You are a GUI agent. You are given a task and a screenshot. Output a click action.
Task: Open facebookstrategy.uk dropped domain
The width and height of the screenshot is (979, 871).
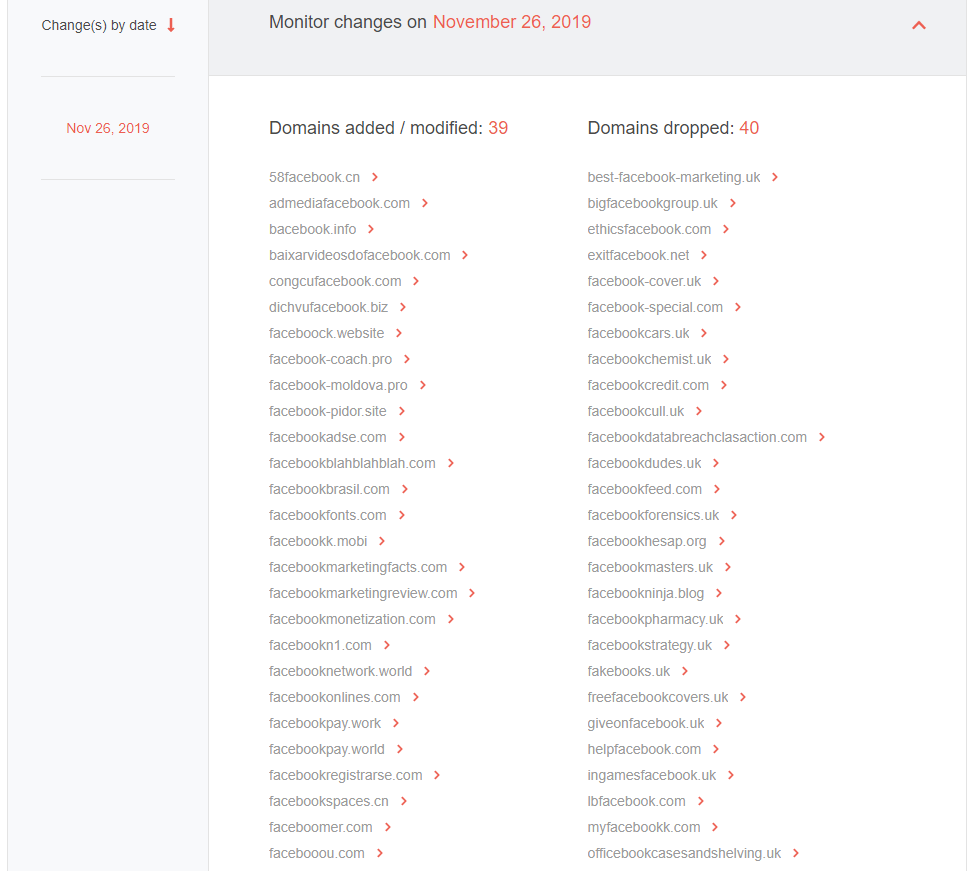[x=649, y=646]
